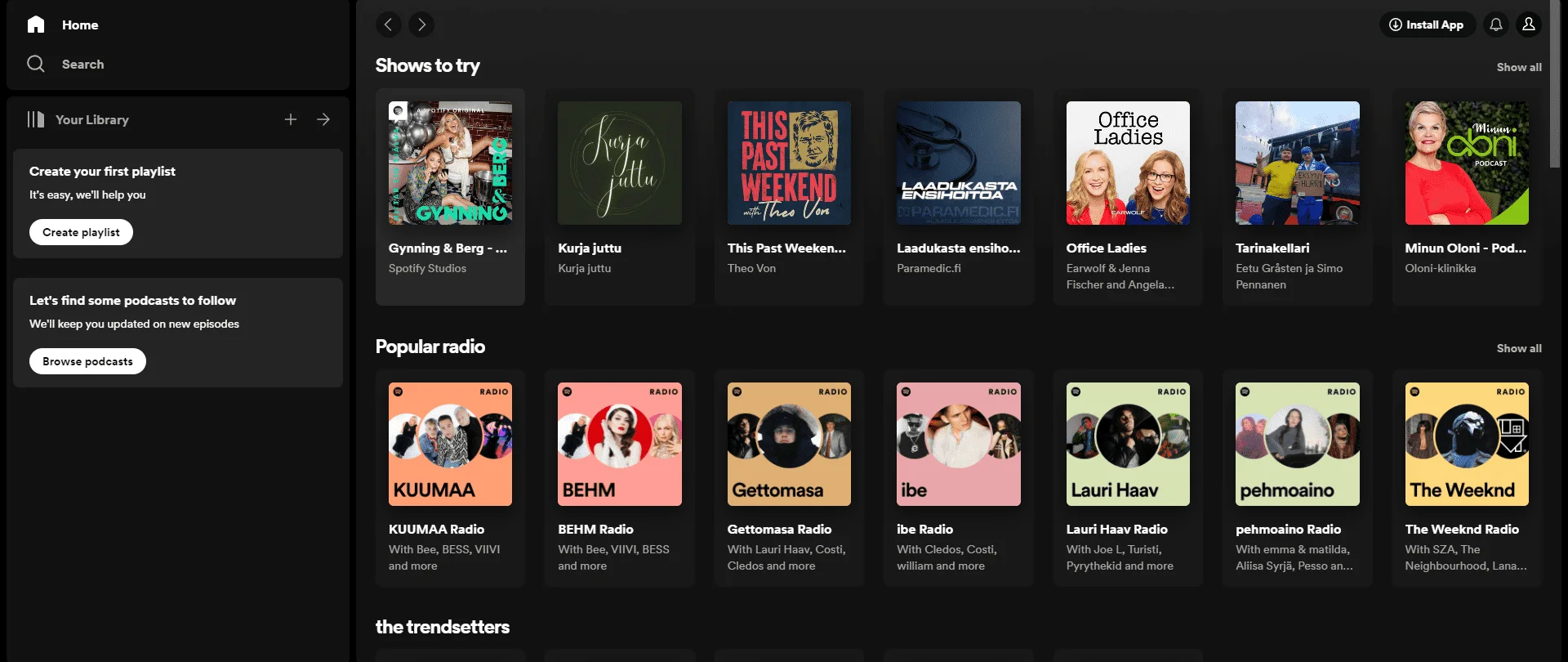The height and width of the screenshot is (662, 1568).
Task: Go back using the left chevron
Action: point(389,25)
